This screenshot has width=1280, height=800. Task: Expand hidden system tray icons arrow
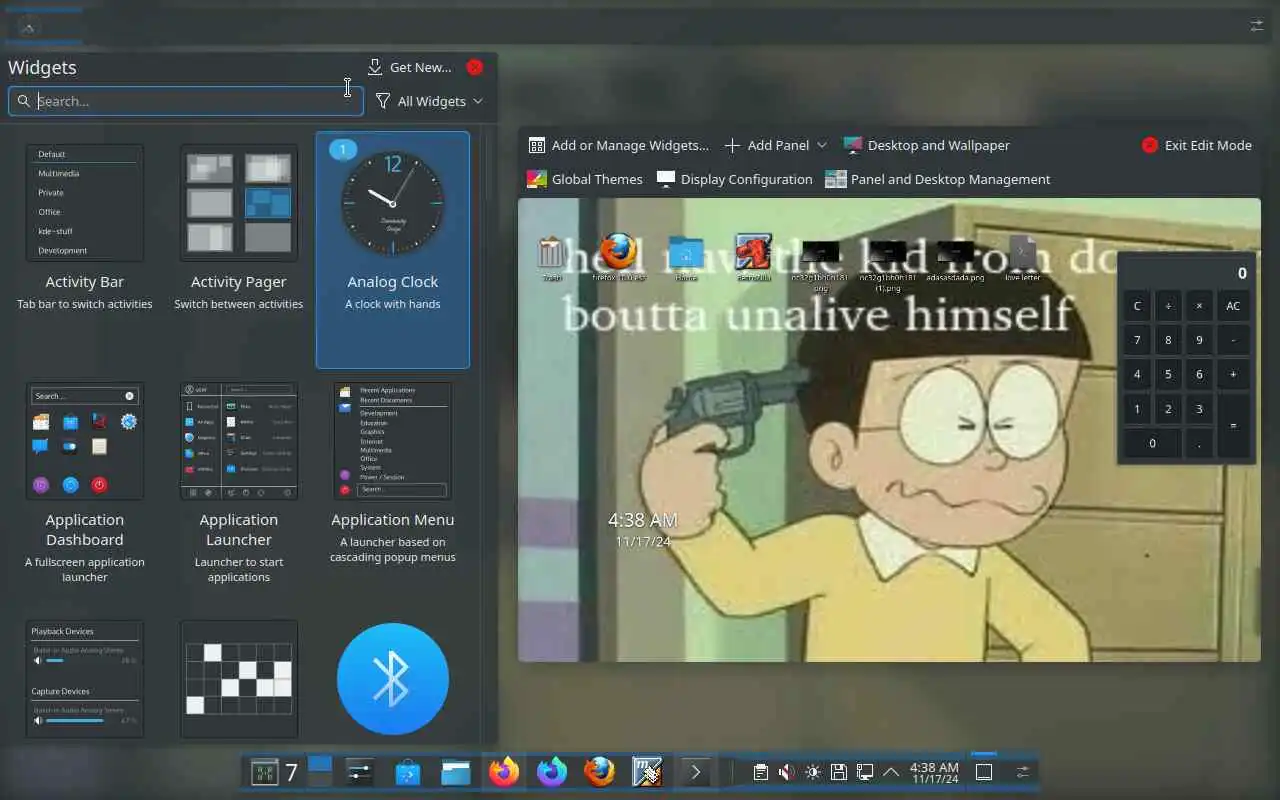point(891,772)
